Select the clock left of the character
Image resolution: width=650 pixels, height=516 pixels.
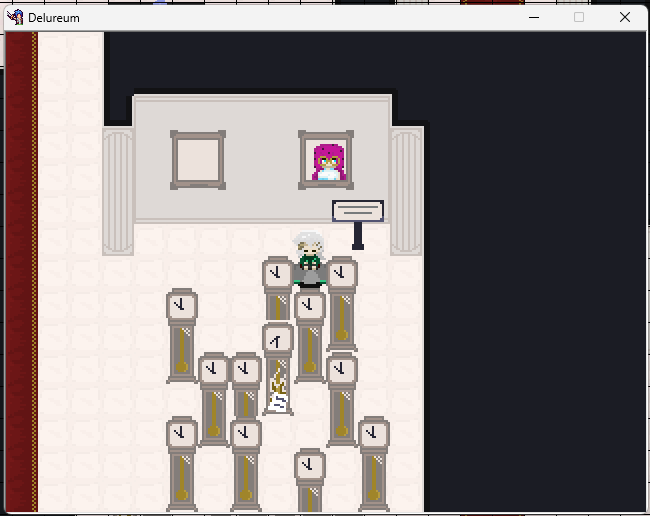click(x=277, y=289)
